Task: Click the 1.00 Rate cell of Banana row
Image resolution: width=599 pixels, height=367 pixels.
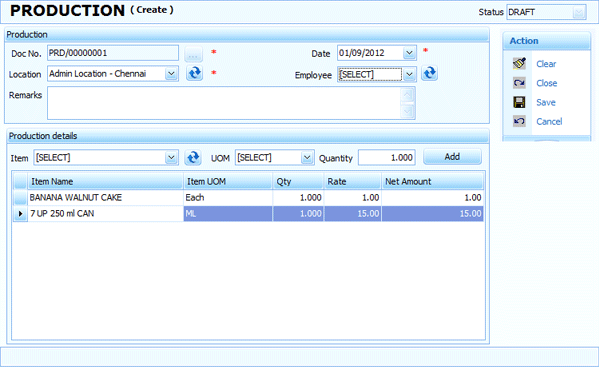Action: coord(353,197)
